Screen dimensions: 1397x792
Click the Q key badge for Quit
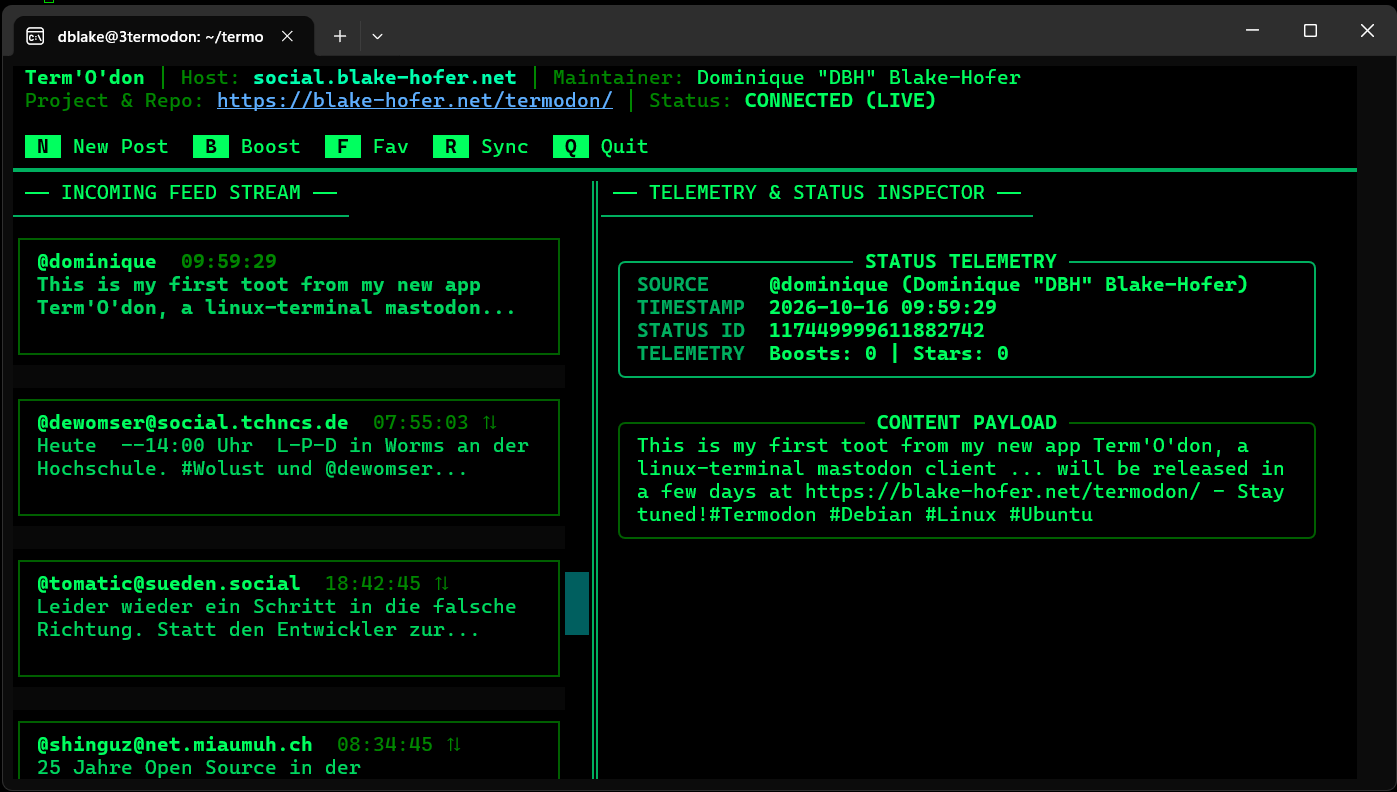point(570,147)
